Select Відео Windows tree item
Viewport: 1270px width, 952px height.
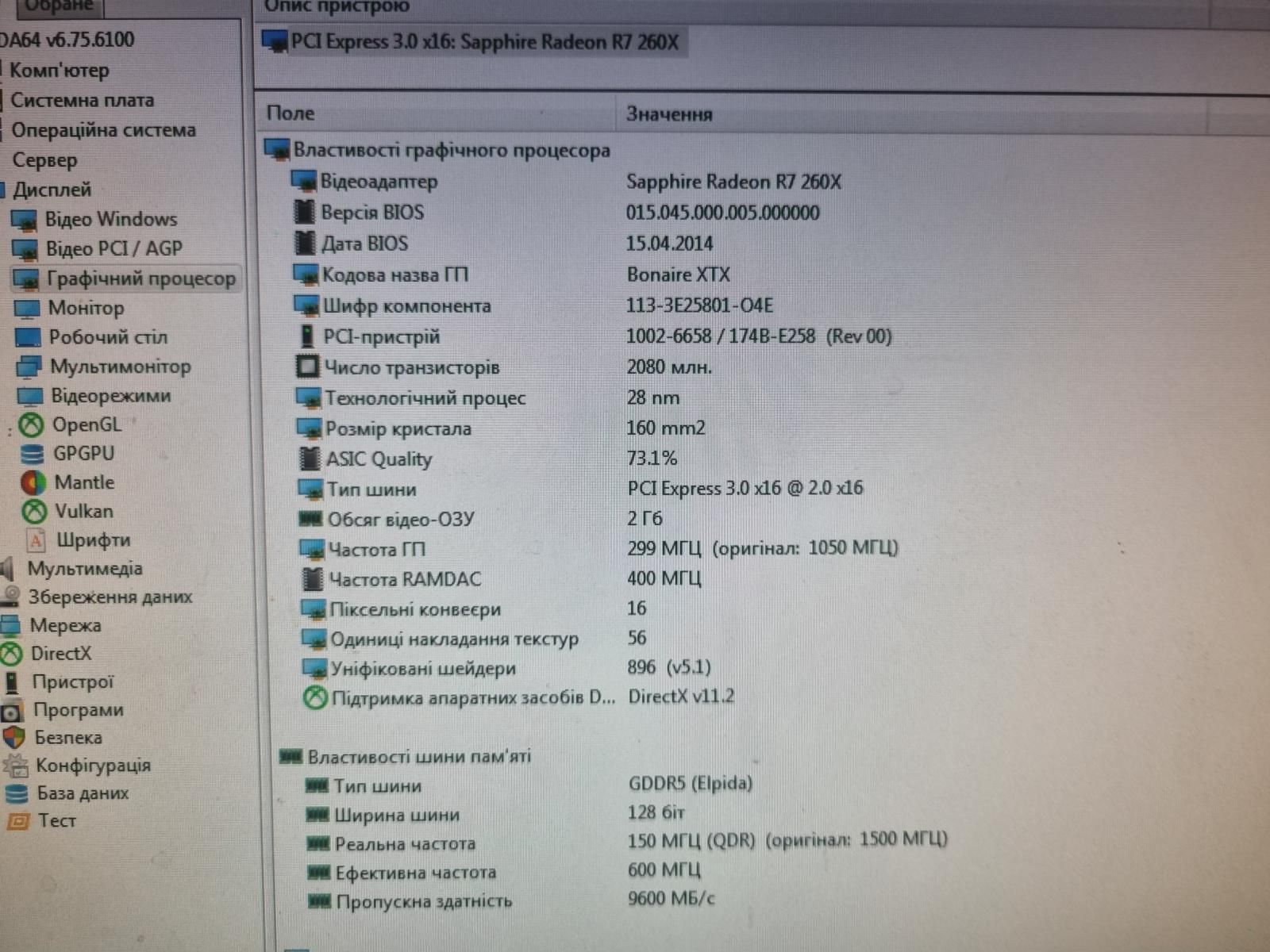point(110,220)
